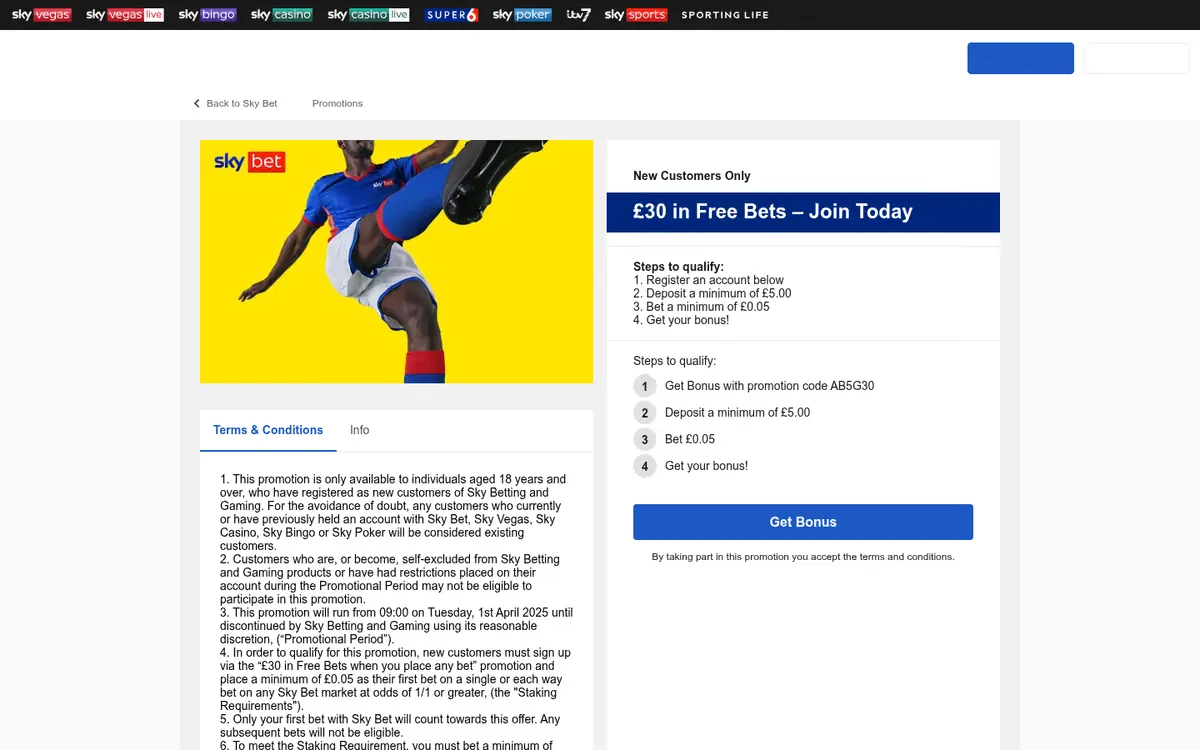This screenshot has width=1200, height=750.
Task: Click the back arrow chevron icon
Action: 197,103
